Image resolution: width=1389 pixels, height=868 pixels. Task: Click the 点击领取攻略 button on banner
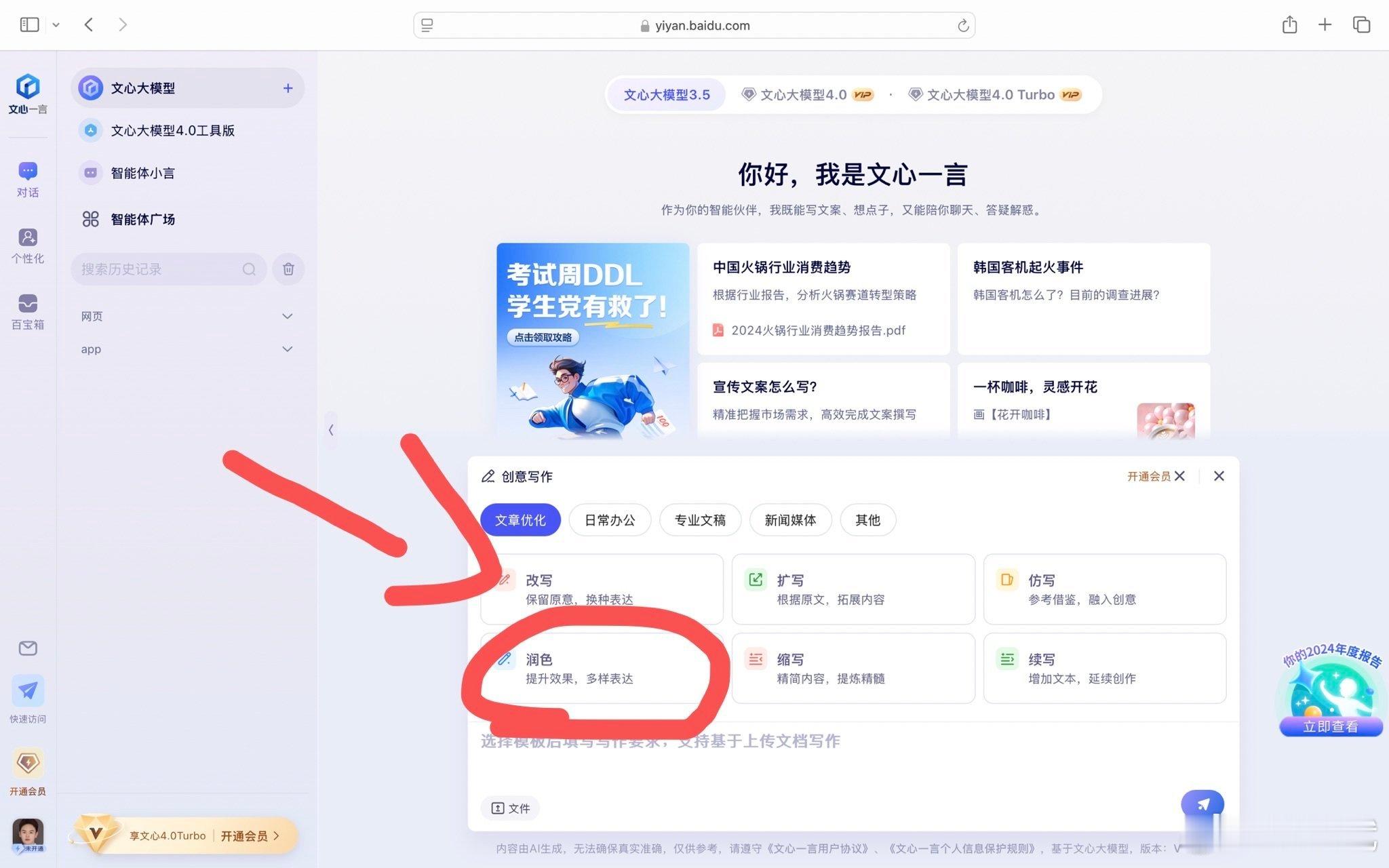(x=543, y=337)
